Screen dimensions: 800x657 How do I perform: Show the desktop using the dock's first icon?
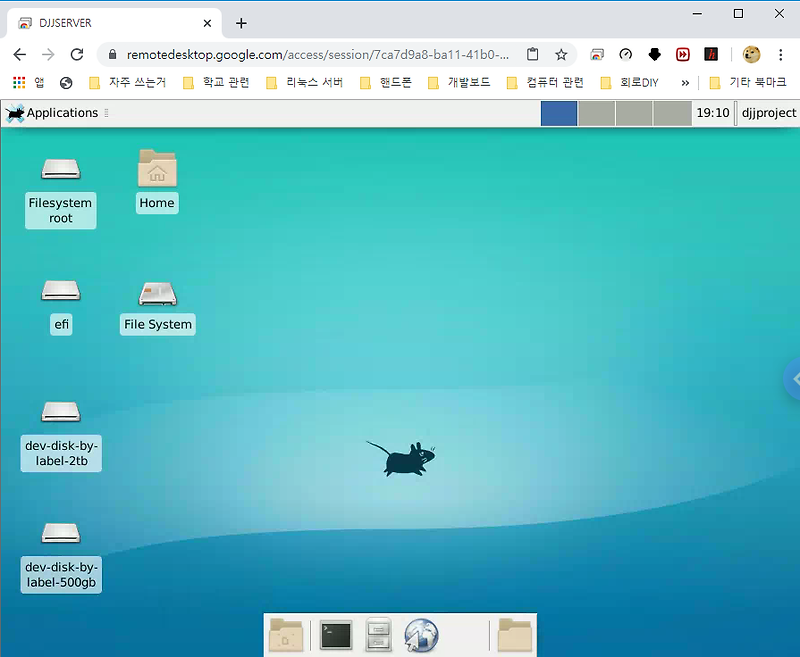[286, 635]
